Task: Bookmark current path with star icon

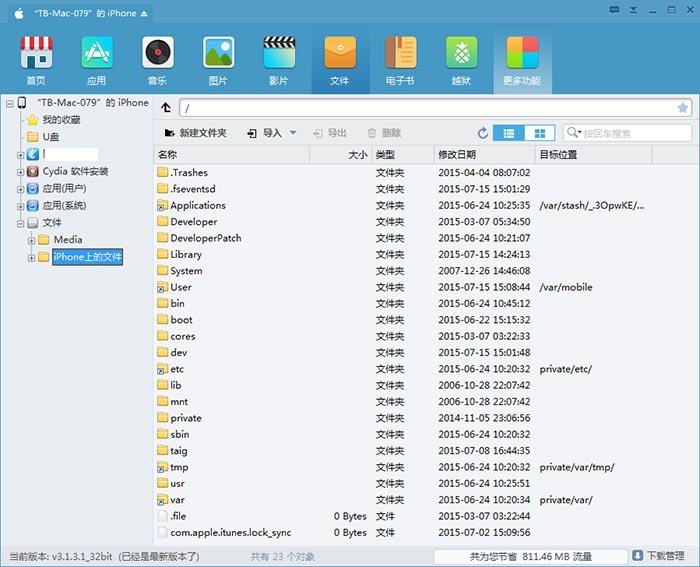Action: 683,107
